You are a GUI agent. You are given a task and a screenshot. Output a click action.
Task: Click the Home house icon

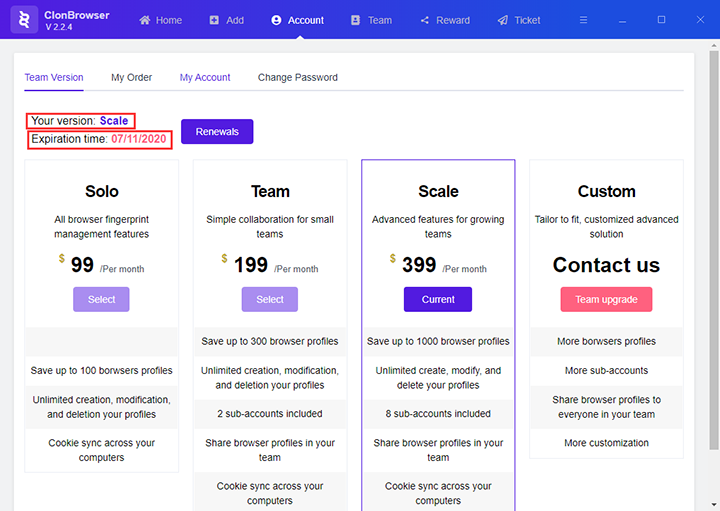click(x=145, y=20)
